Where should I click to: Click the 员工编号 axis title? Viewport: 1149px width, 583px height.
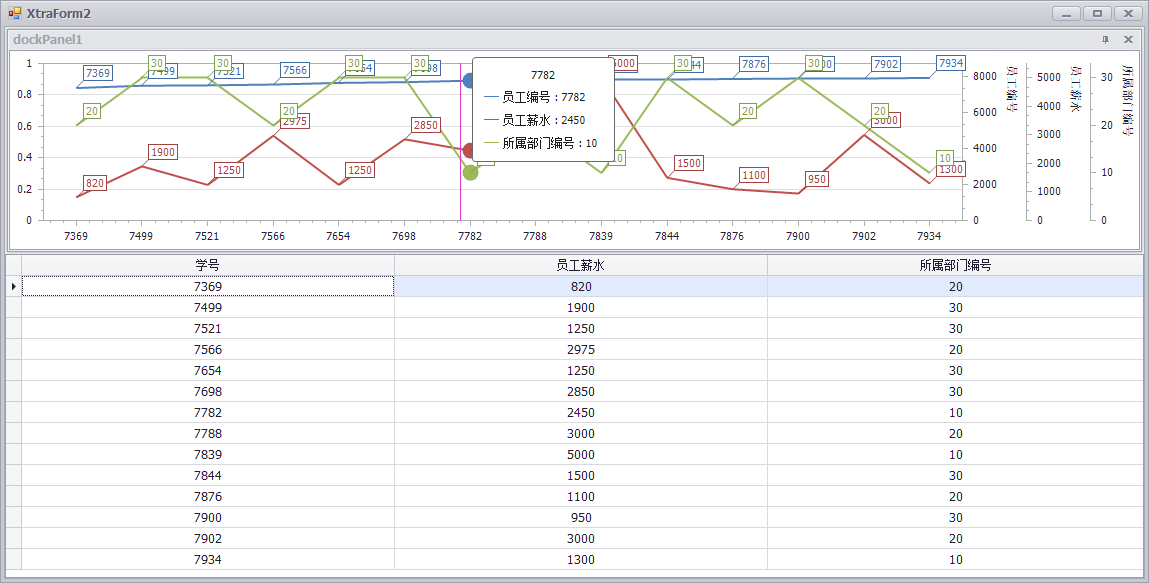1012,88
